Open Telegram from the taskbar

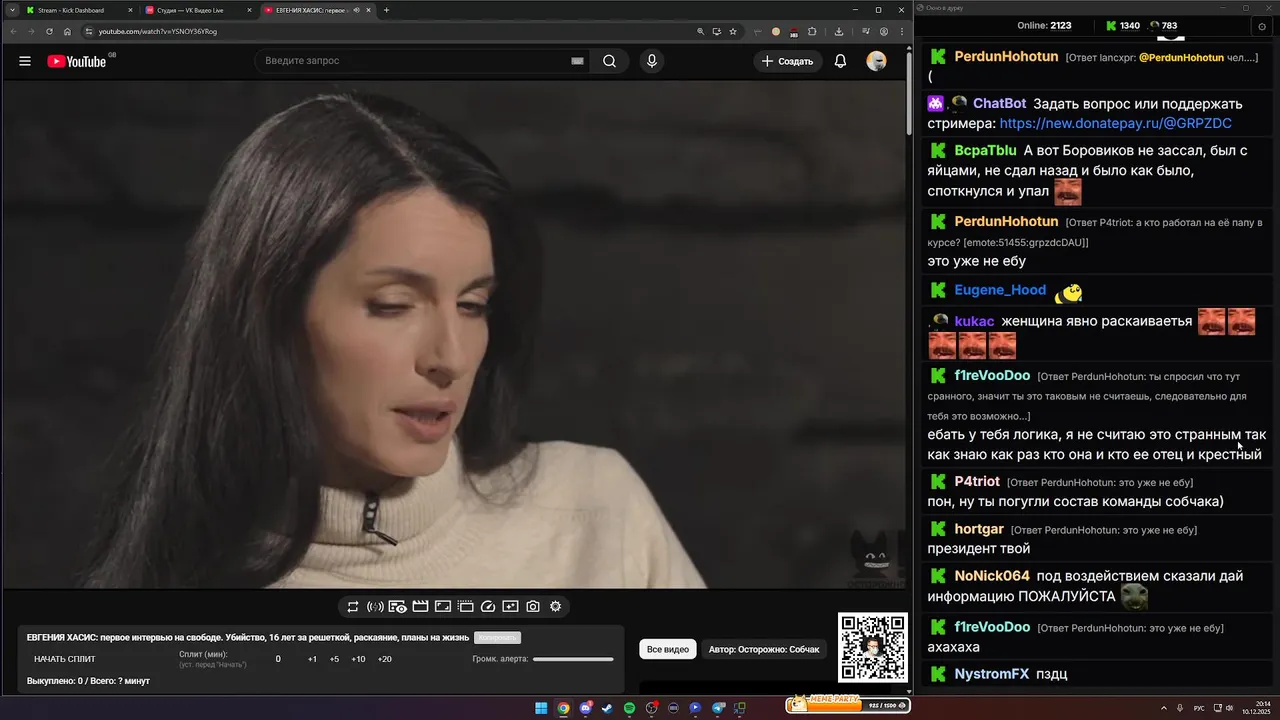[718, 708]
